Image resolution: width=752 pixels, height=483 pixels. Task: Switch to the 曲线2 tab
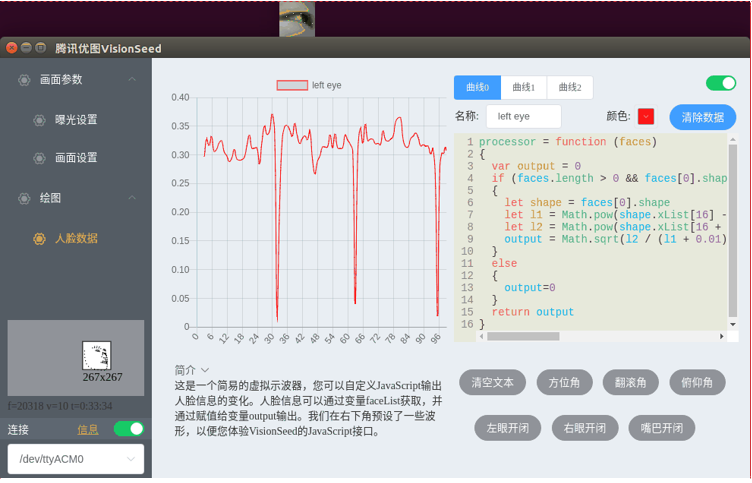tap(569, 88)
